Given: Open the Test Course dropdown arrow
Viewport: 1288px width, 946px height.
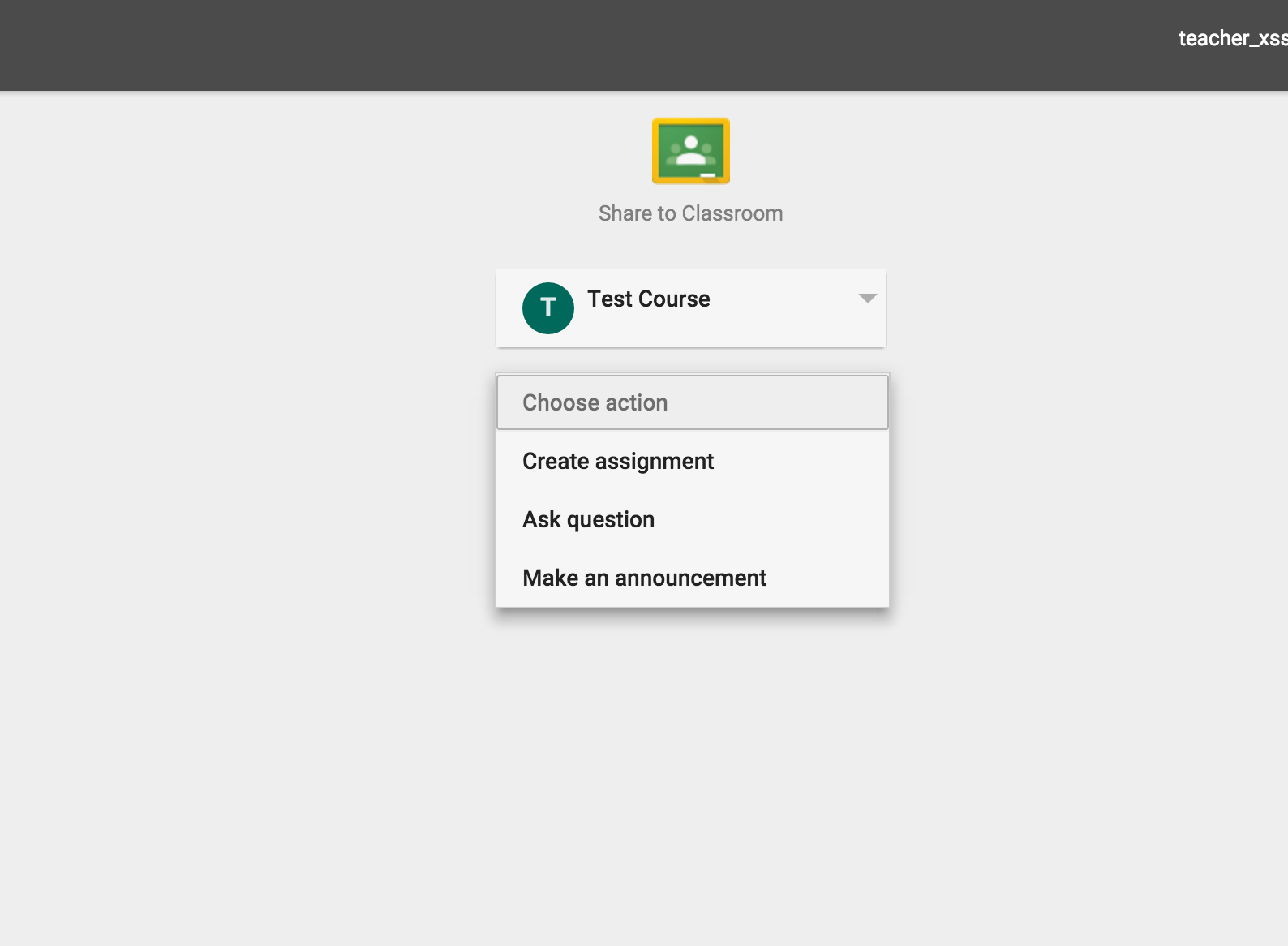Looking at the screenshot, I should tap(867, 299).
